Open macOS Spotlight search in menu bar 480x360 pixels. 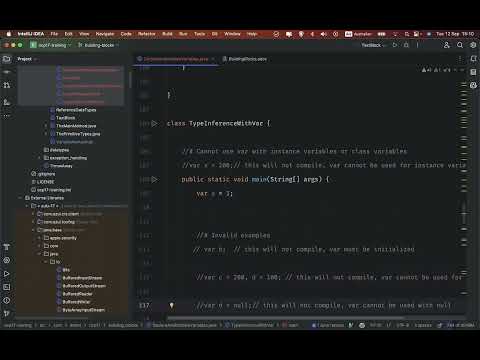[407, 34]
